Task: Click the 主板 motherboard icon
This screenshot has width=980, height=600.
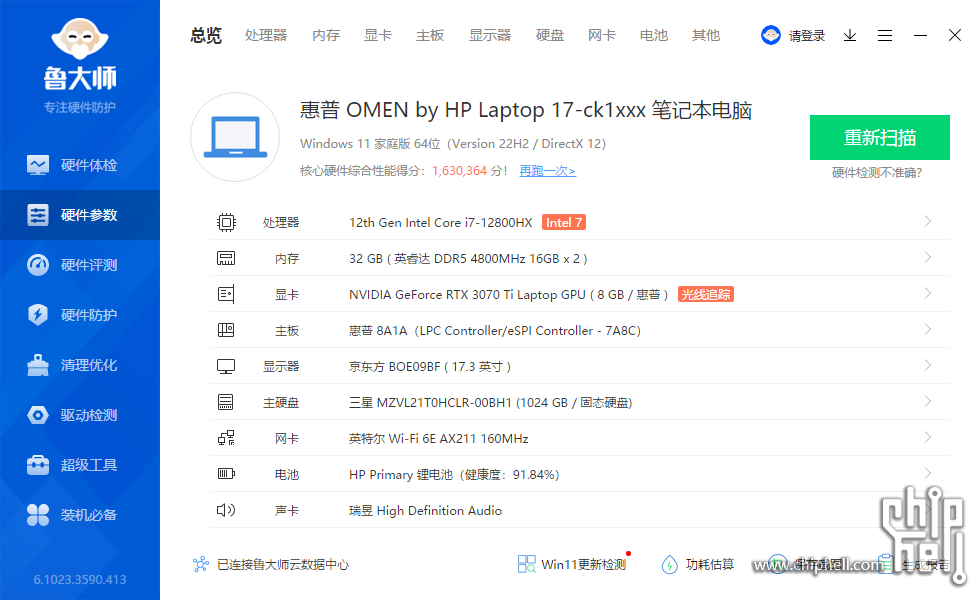Action: 226,330
